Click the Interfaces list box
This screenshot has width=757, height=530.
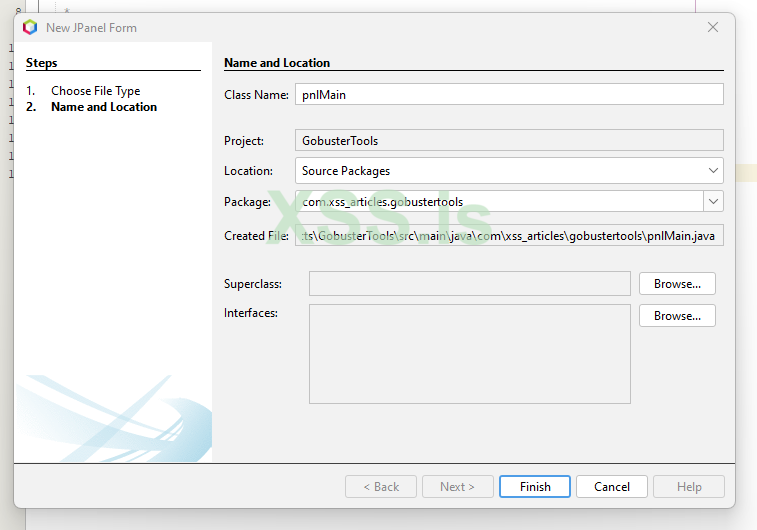point(470,353)
